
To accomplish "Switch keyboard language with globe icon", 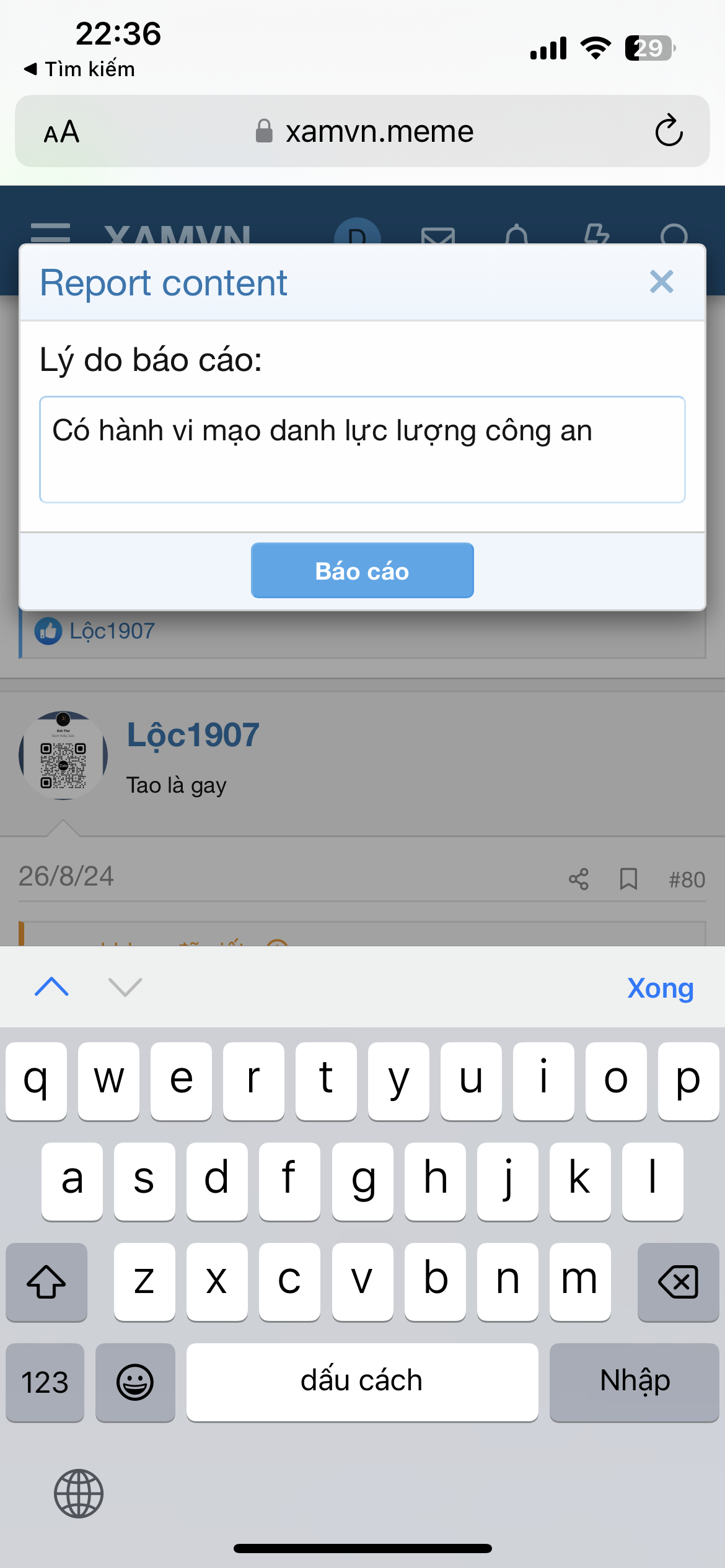I will (79, 1493).
